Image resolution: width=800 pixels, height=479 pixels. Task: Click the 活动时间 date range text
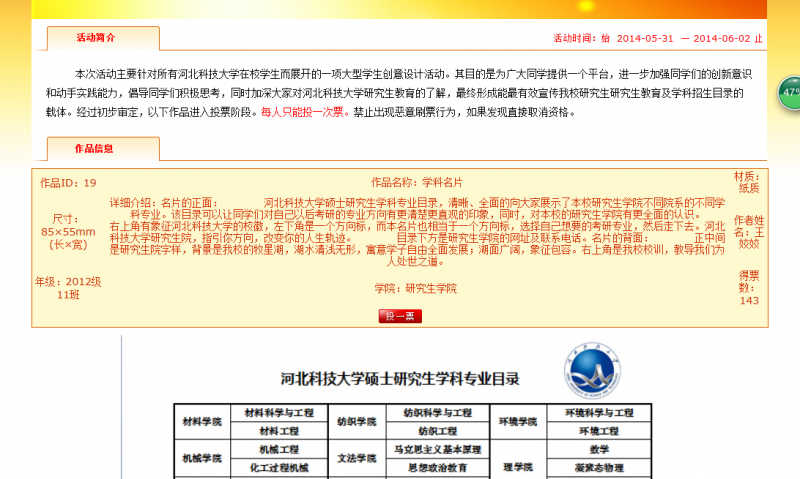(658, 38)
